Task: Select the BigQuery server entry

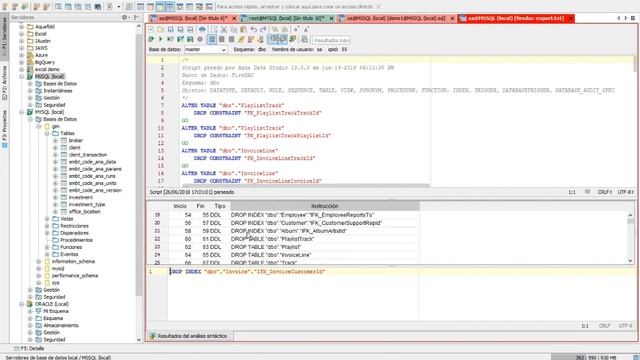Action: tap(45, 62)
